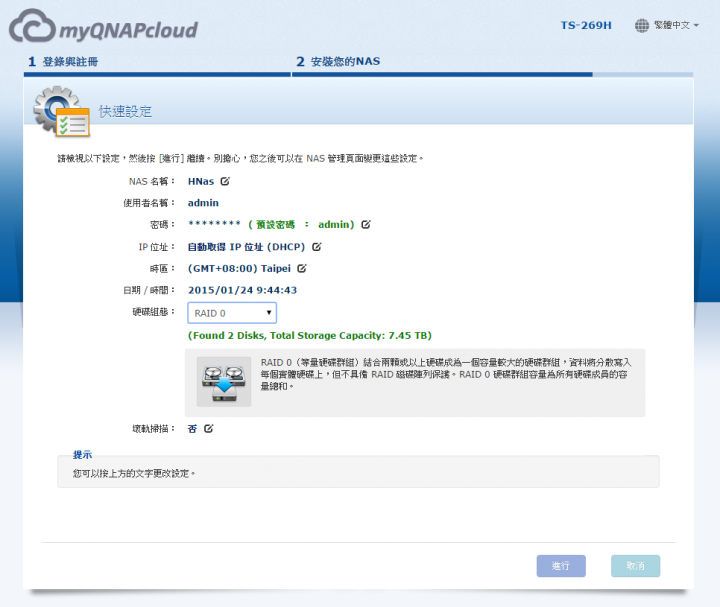Edit the password using pencil icon
This screenshot has width=720, height=607.
coord(366,225)
